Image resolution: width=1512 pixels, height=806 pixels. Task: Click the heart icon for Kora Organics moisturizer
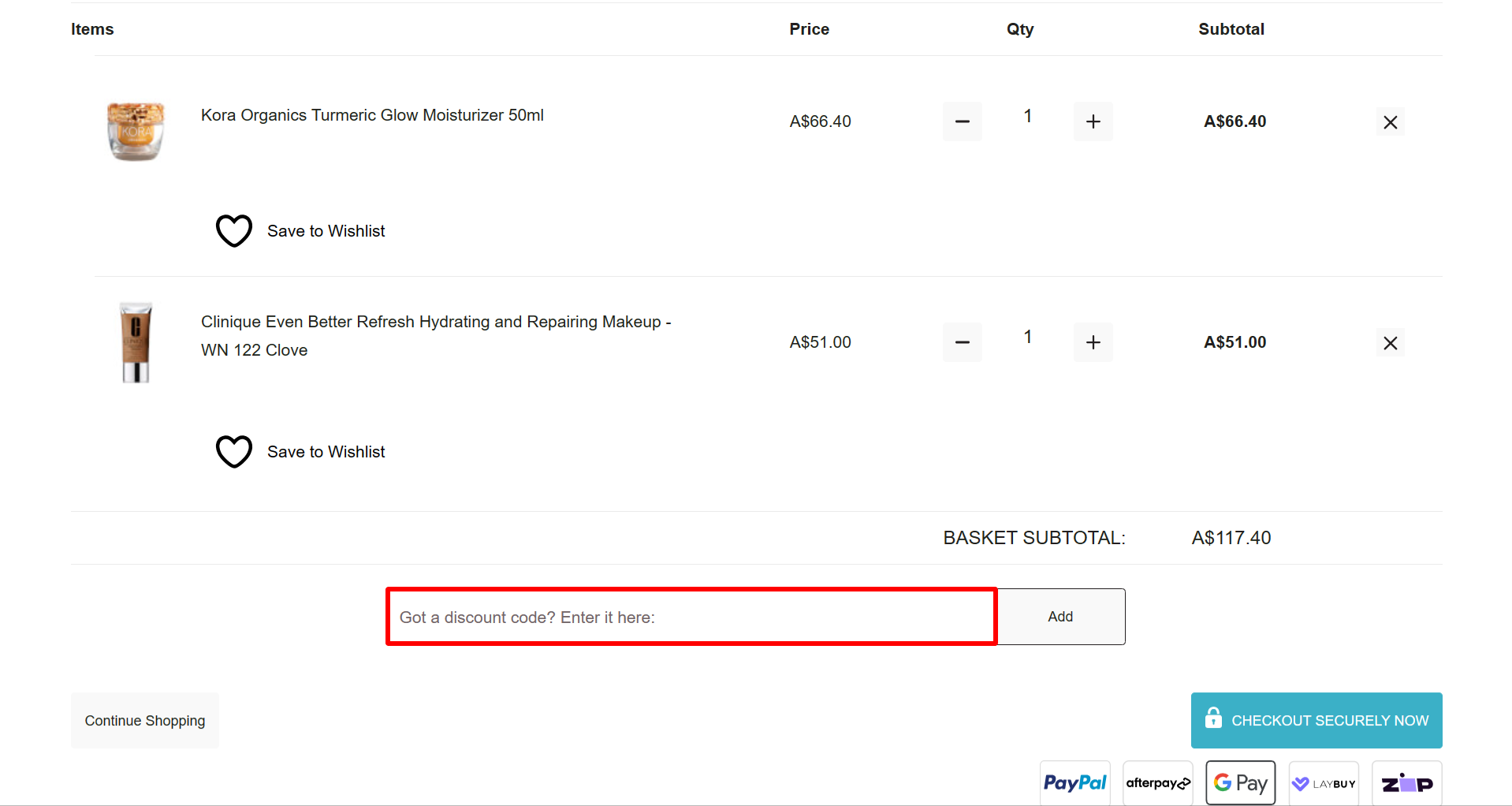[233, 230]
